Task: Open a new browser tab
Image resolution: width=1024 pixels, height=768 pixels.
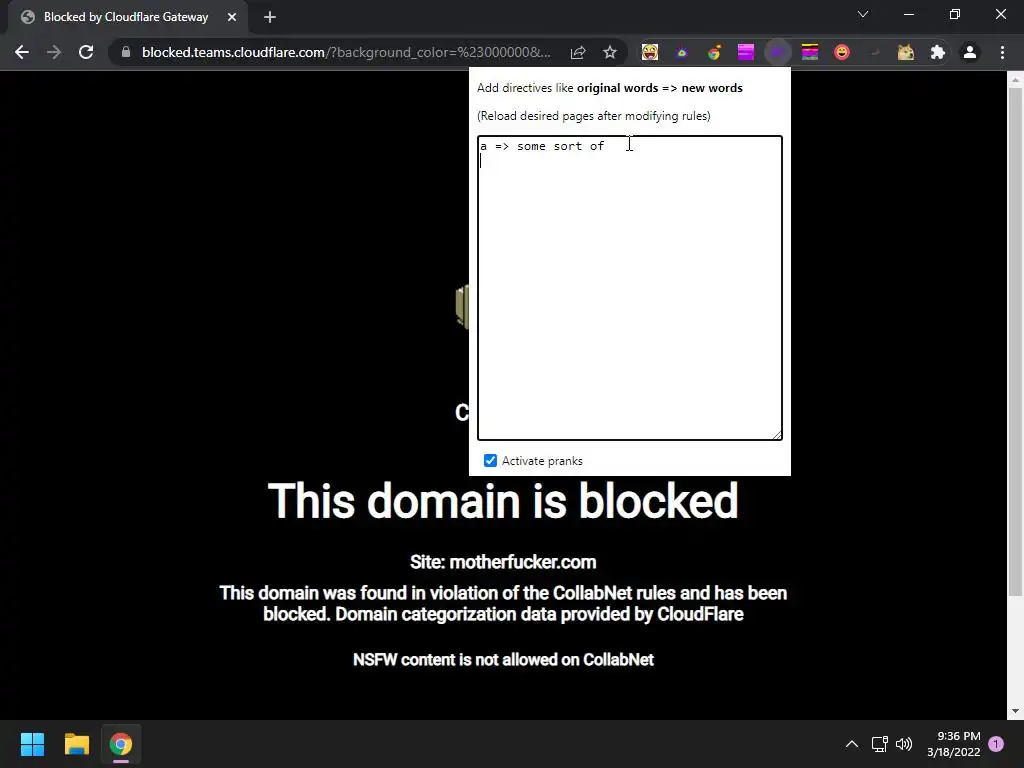Action: point(270,17)
